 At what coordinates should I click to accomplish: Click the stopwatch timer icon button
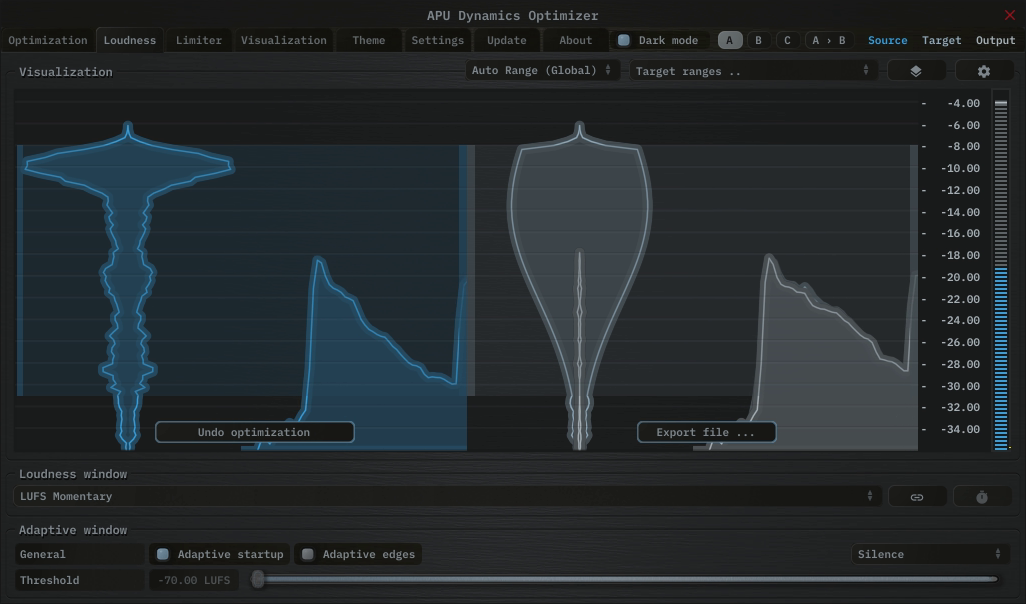[x=982, y=497]
